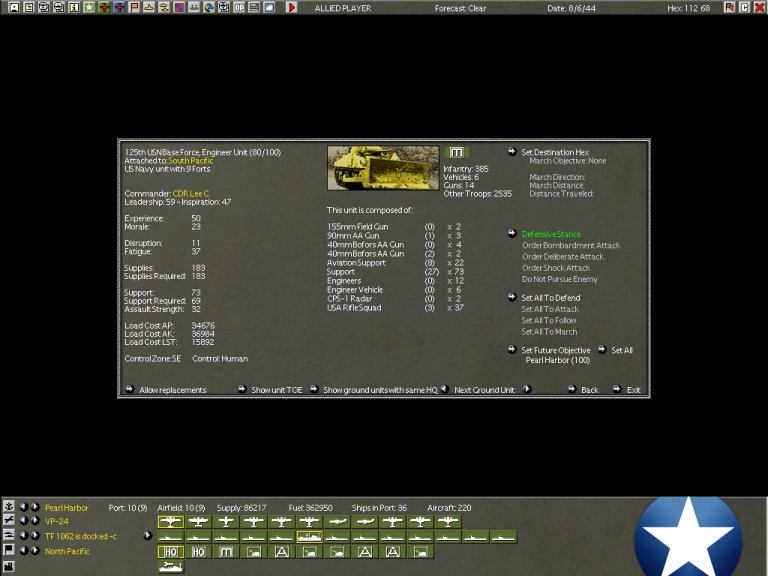This screenshot has width=768, height=576.
Task: Open the orange flag toolbar icon
Action: pos(134,7)
